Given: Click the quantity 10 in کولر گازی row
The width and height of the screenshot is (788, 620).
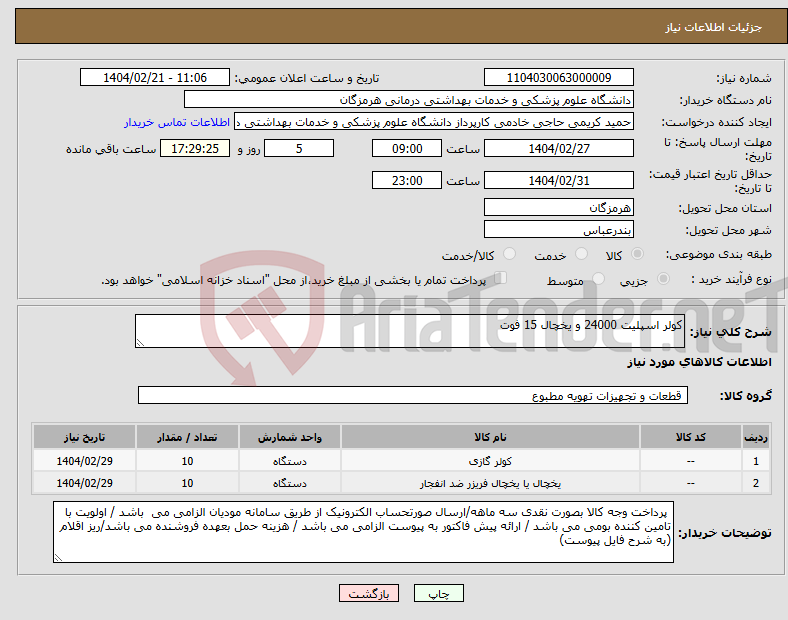Looking at the screenshot, I should pyautogui.click(x=187, y=461).
